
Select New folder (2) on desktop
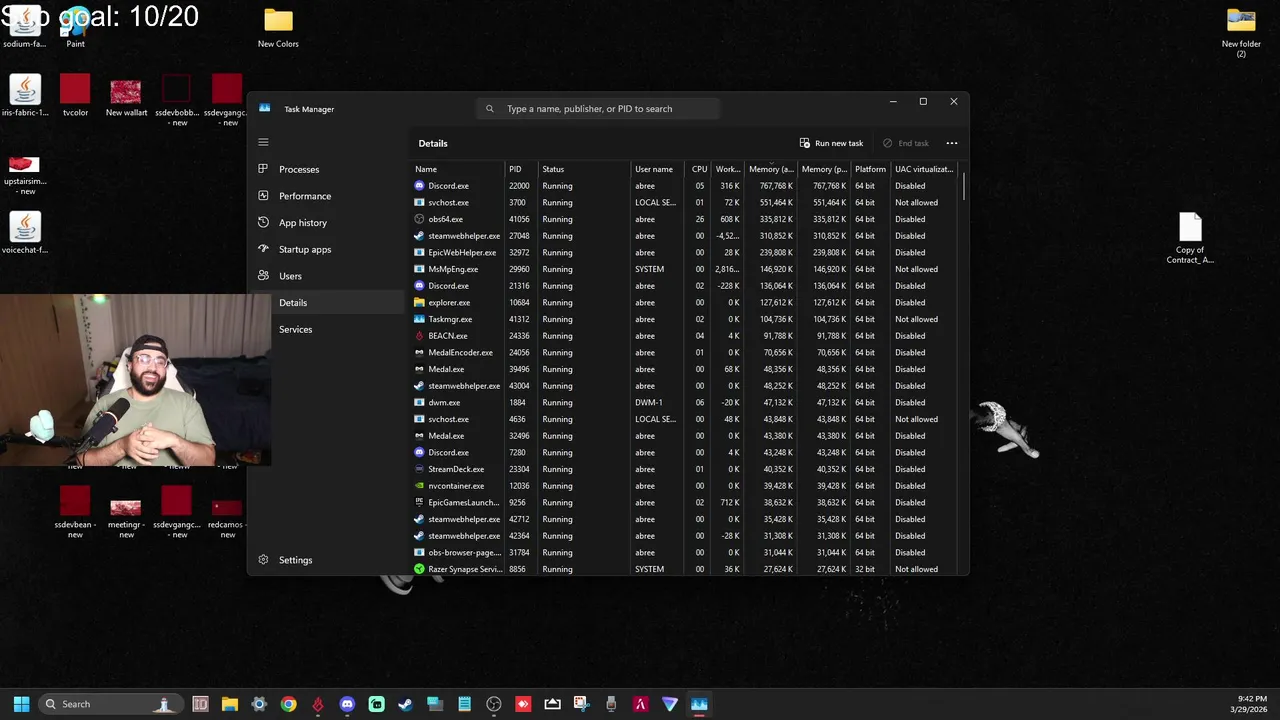[1241, 32]
